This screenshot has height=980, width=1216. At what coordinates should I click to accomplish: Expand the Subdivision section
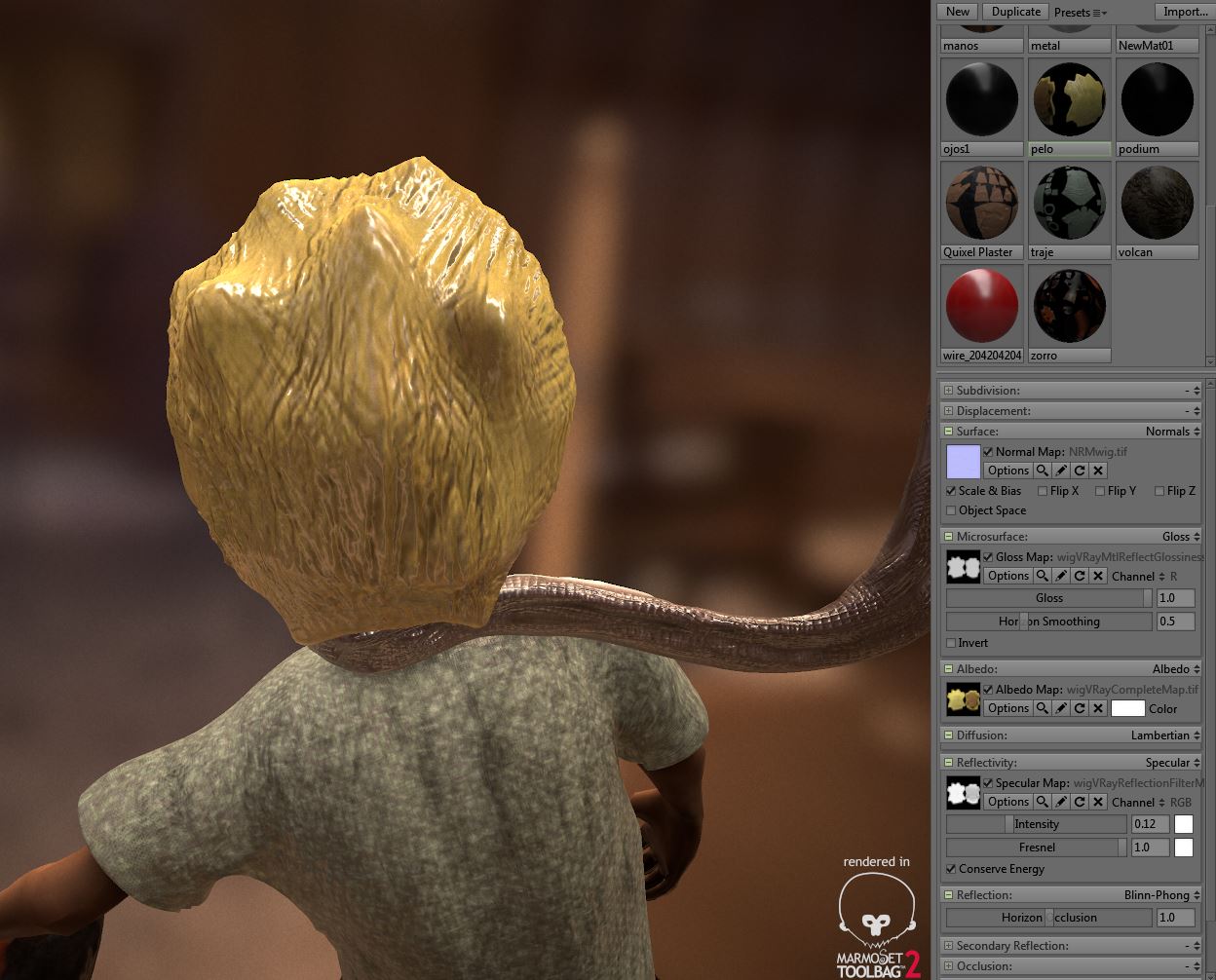click(x=949, y=391)
